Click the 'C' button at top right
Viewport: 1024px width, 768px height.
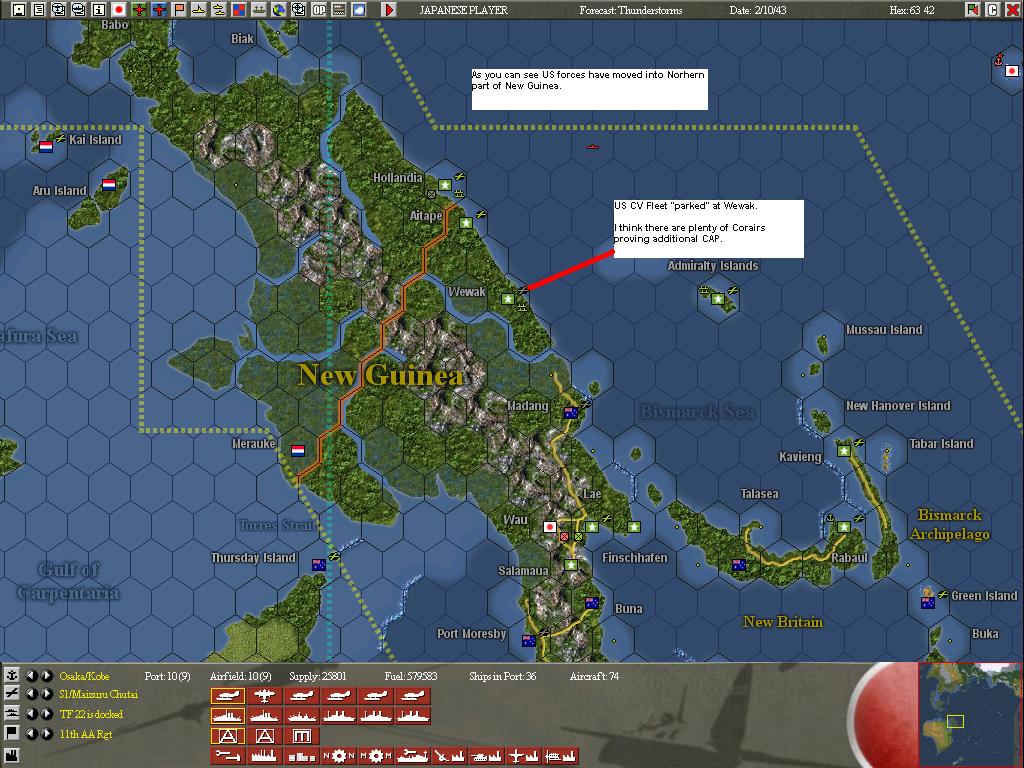pos(992,9)
